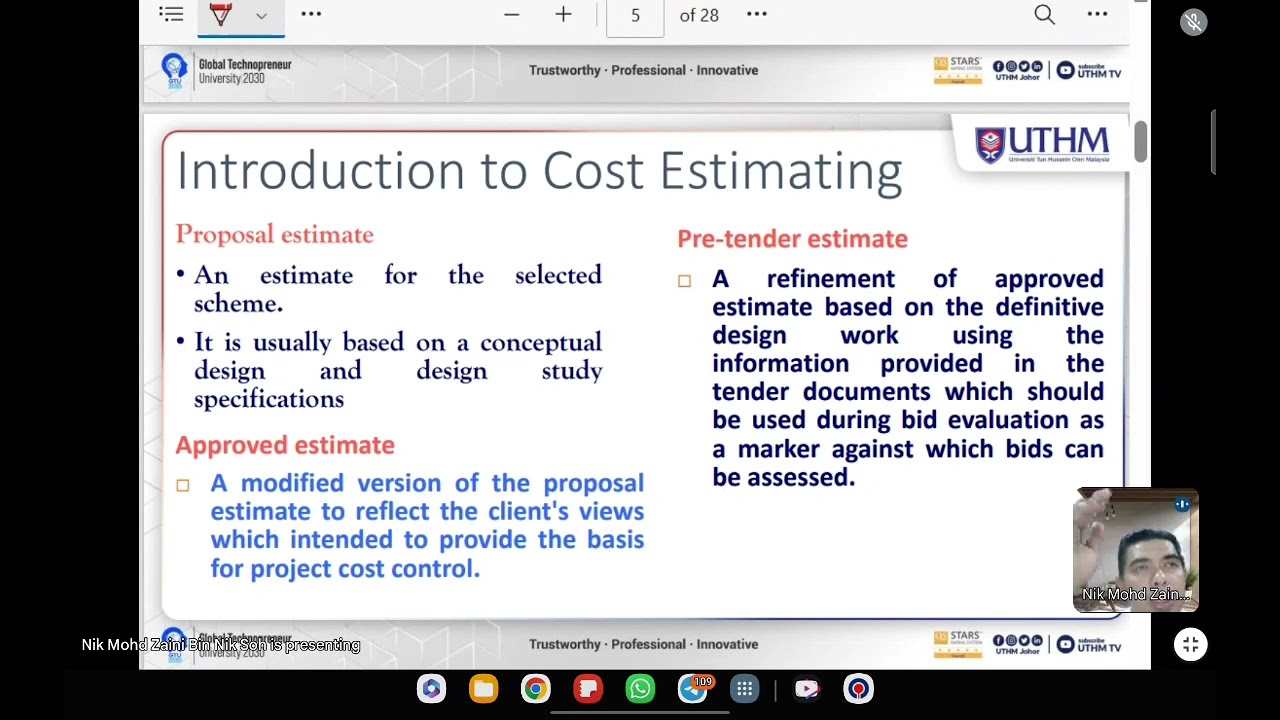
Task: Expand the highlighter tool options chevron
Action: click(261, 15)
